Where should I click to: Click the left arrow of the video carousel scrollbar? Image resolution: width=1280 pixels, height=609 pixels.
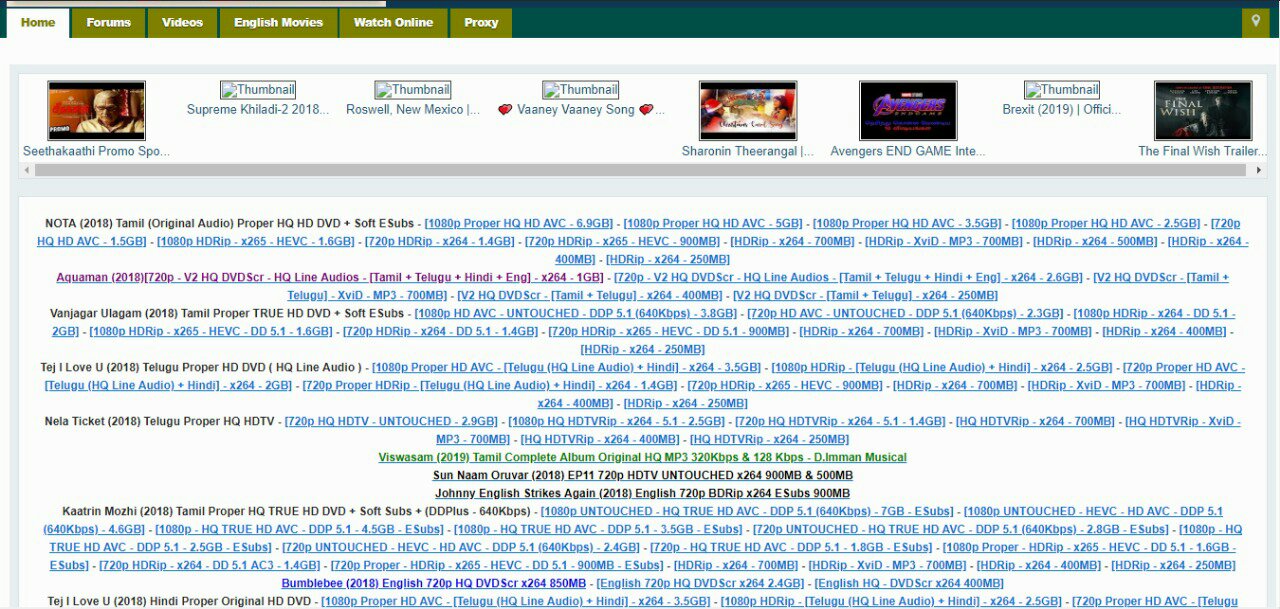[x=26, y=171]
